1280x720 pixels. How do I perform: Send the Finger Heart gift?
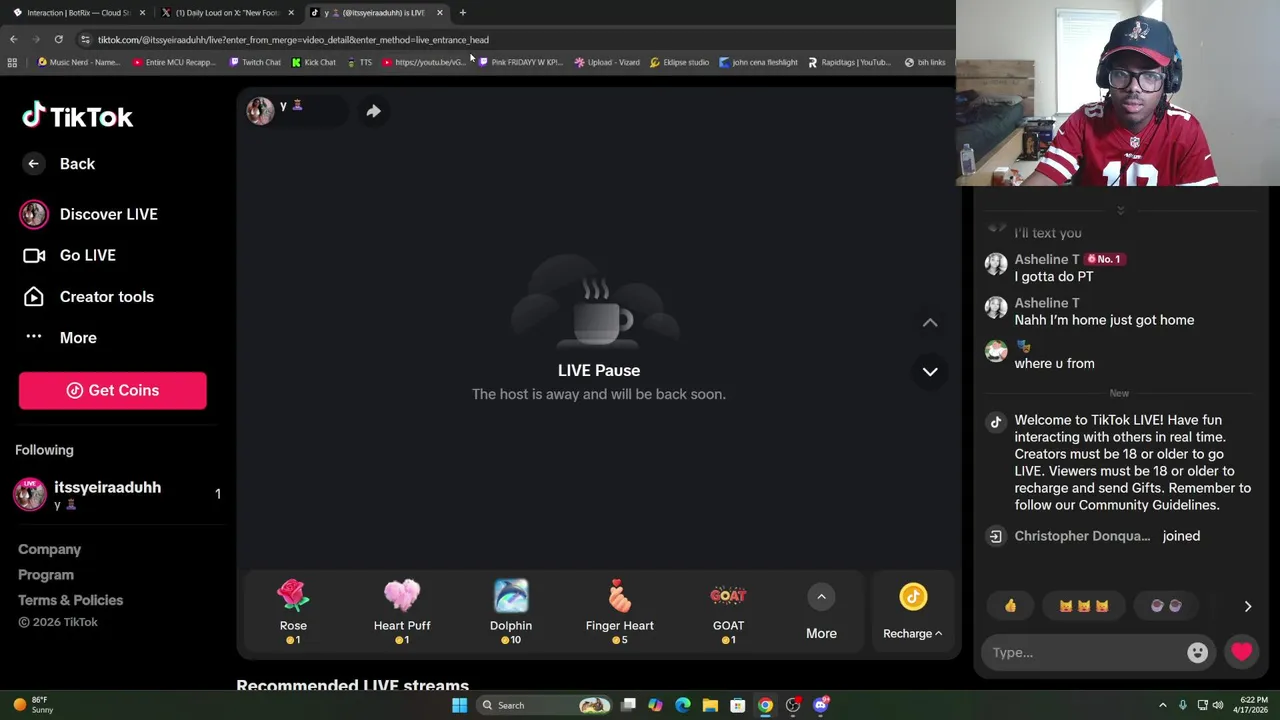click(x=620, y=611)
